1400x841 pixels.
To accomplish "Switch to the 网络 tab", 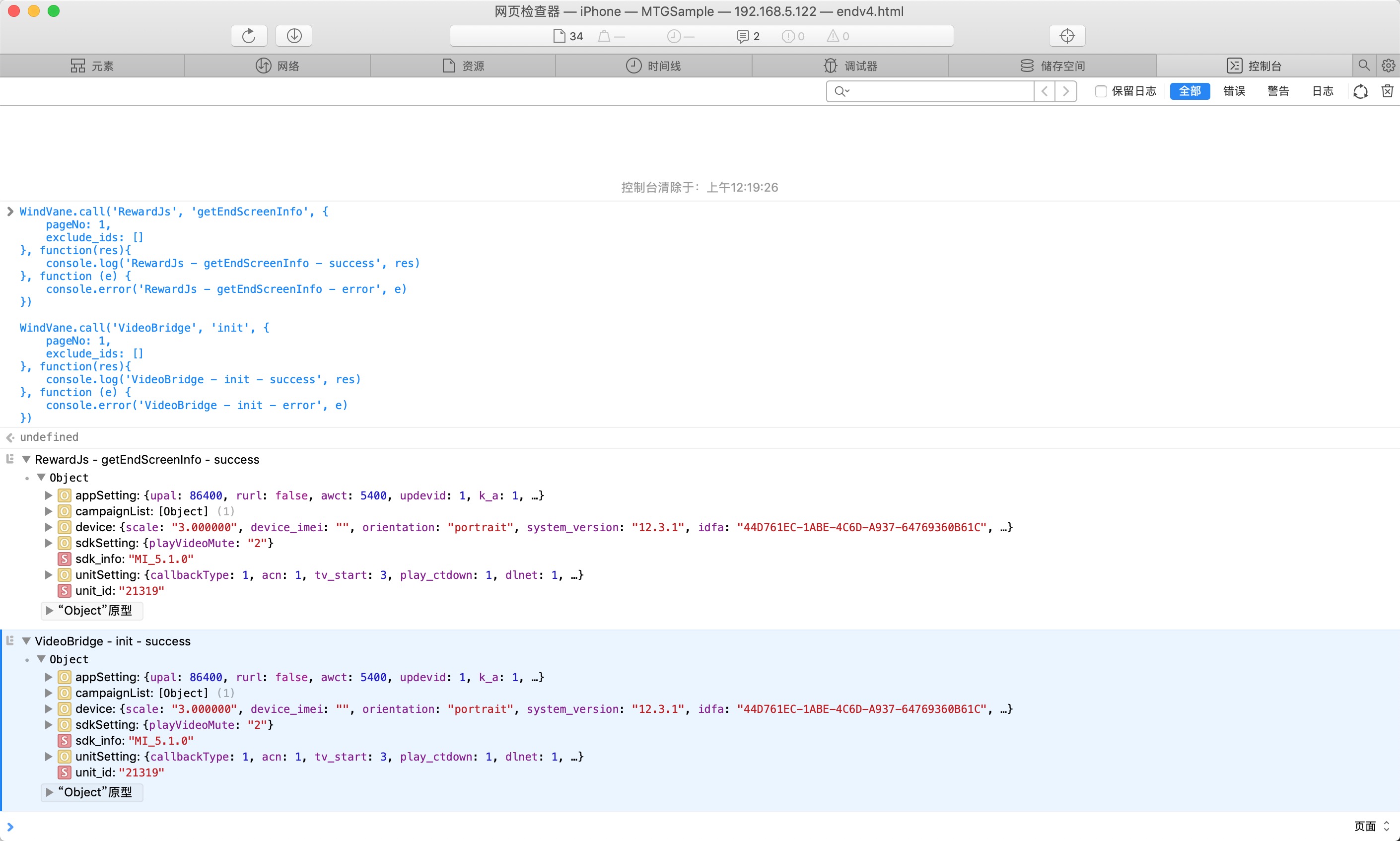I will pyautogui.click(x=278, y=66).
